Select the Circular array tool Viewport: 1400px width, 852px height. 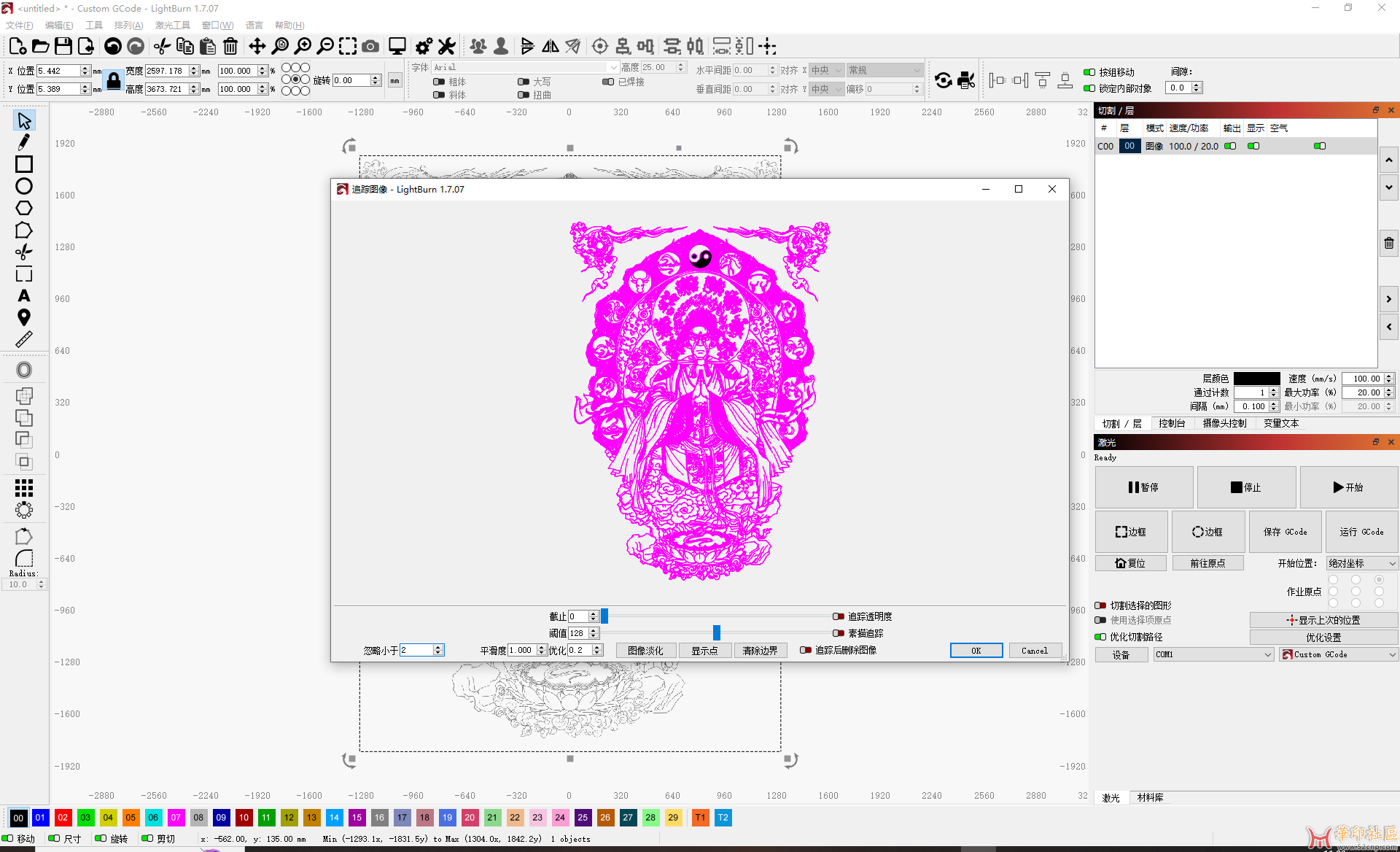point(24,509)
